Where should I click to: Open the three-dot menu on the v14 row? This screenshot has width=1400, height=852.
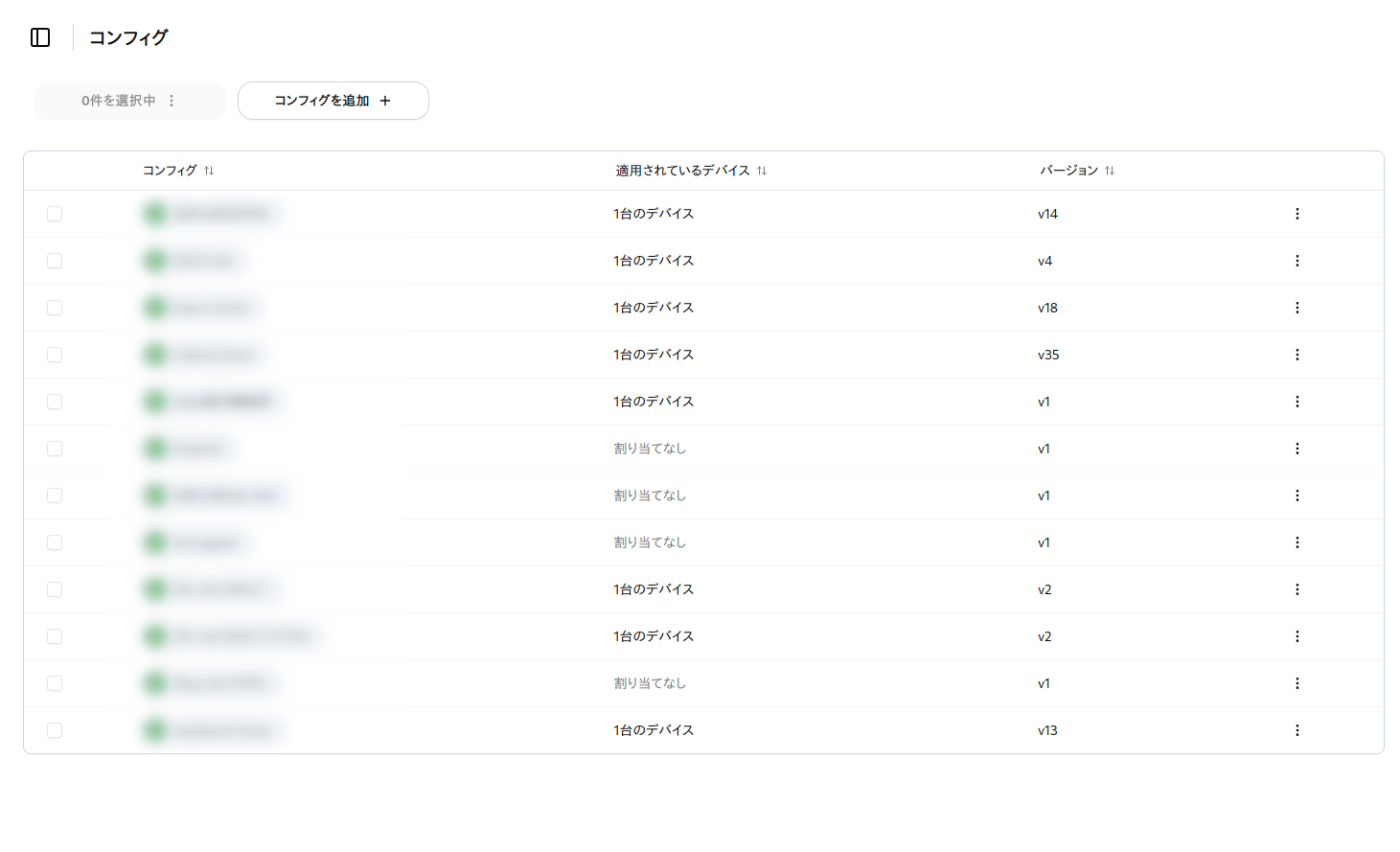(1297, 214)
